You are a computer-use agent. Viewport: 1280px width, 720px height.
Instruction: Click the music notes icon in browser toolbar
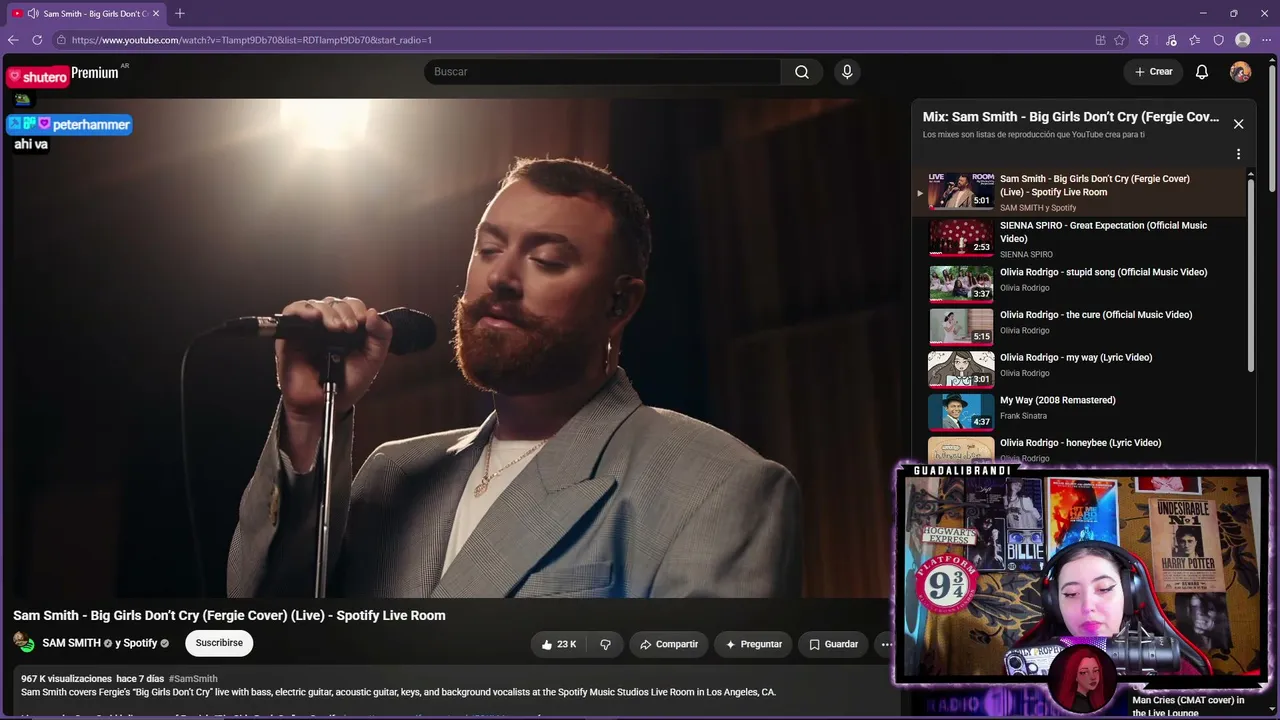coord(1171,40)
